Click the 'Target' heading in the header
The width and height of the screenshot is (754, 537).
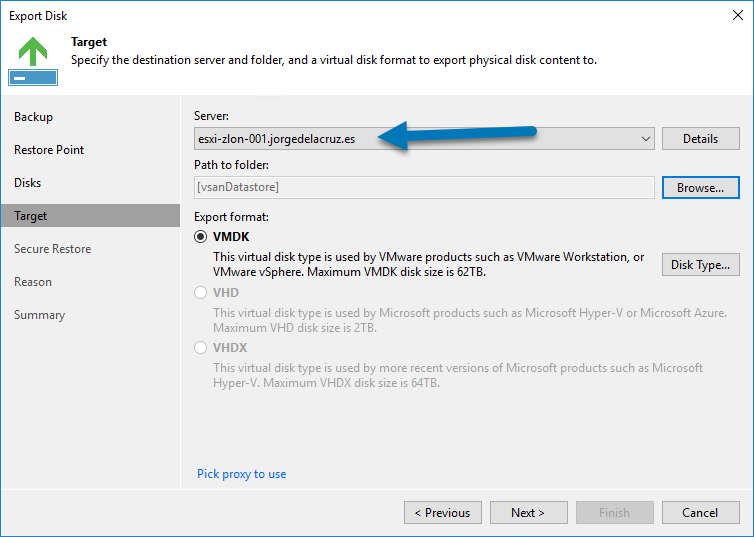click(x=89, y=42)
